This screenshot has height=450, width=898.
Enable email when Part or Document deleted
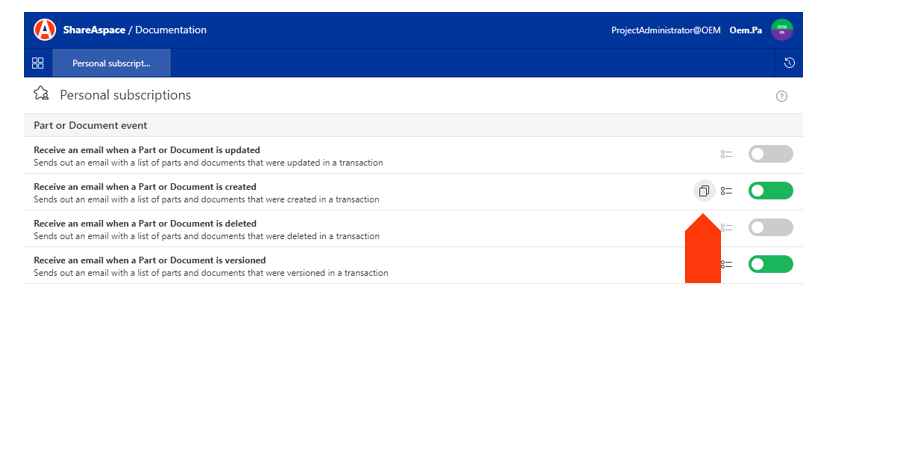tap(770, 227)
